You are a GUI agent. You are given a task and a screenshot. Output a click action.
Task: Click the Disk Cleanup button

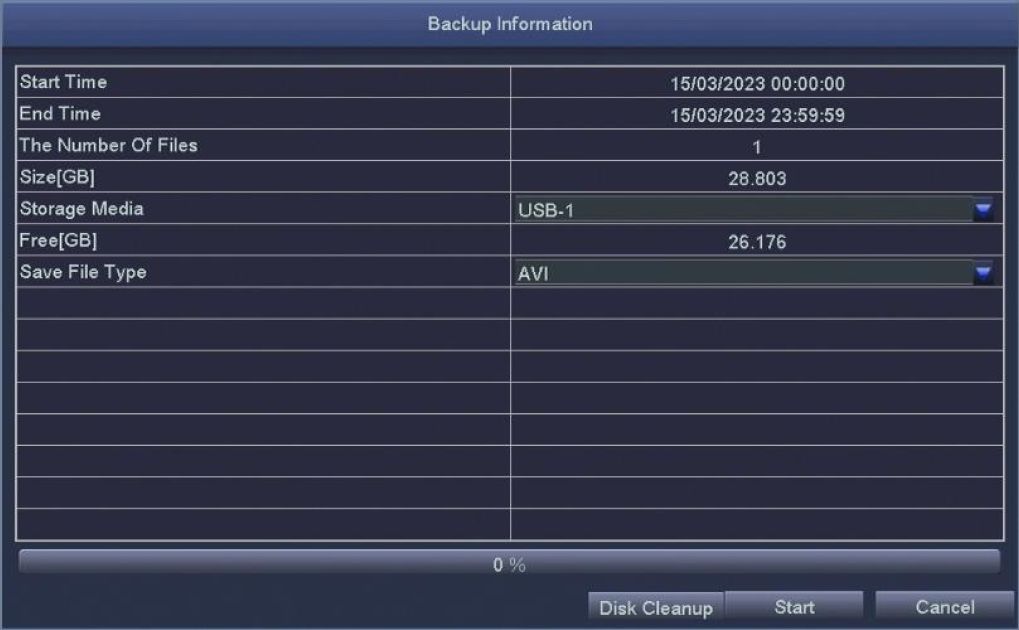(x=655, y=608)
